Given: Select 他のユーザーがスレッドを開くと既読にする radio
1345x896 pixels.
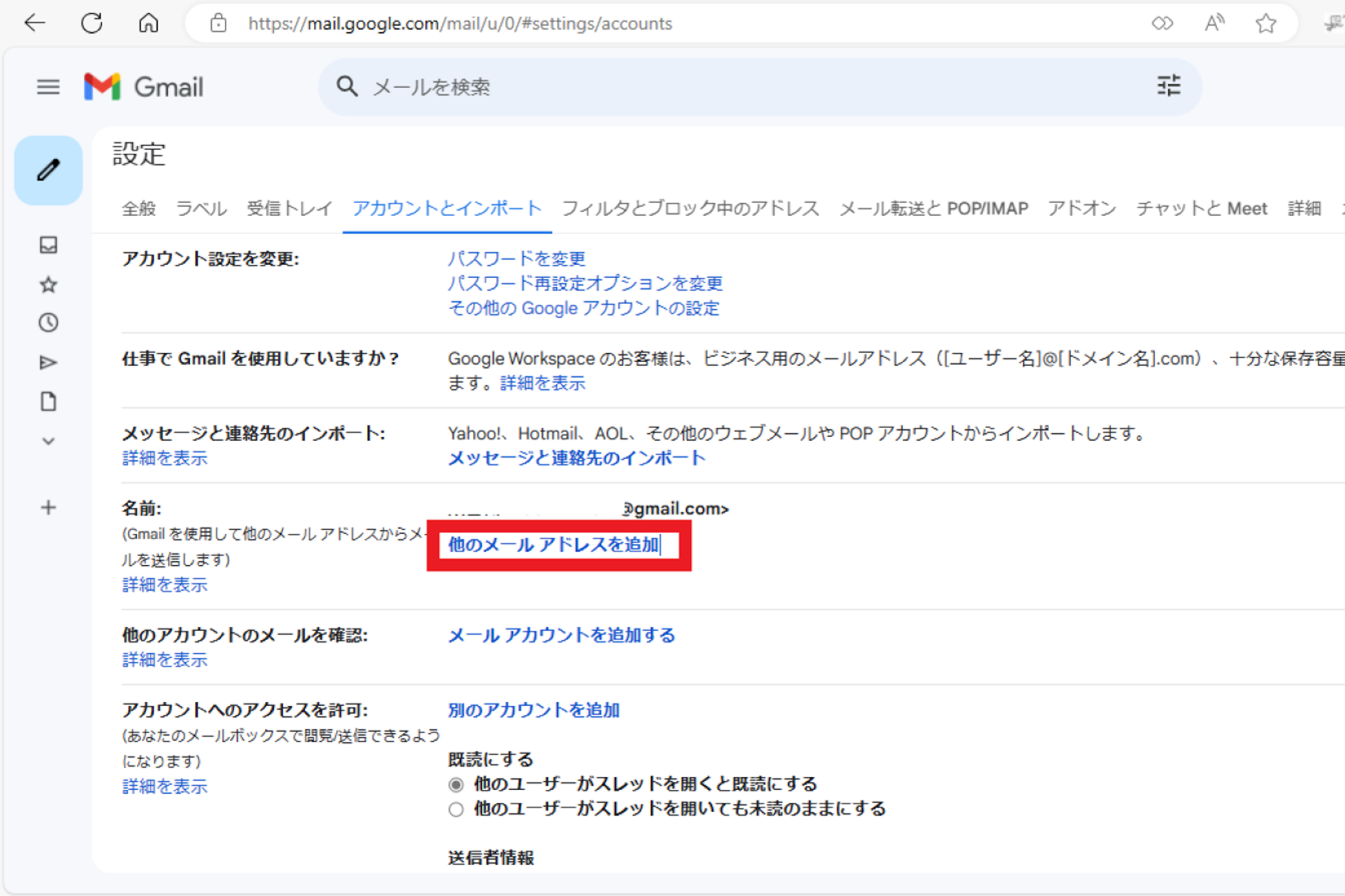Looking at the screenshot, I should point(456,784).
